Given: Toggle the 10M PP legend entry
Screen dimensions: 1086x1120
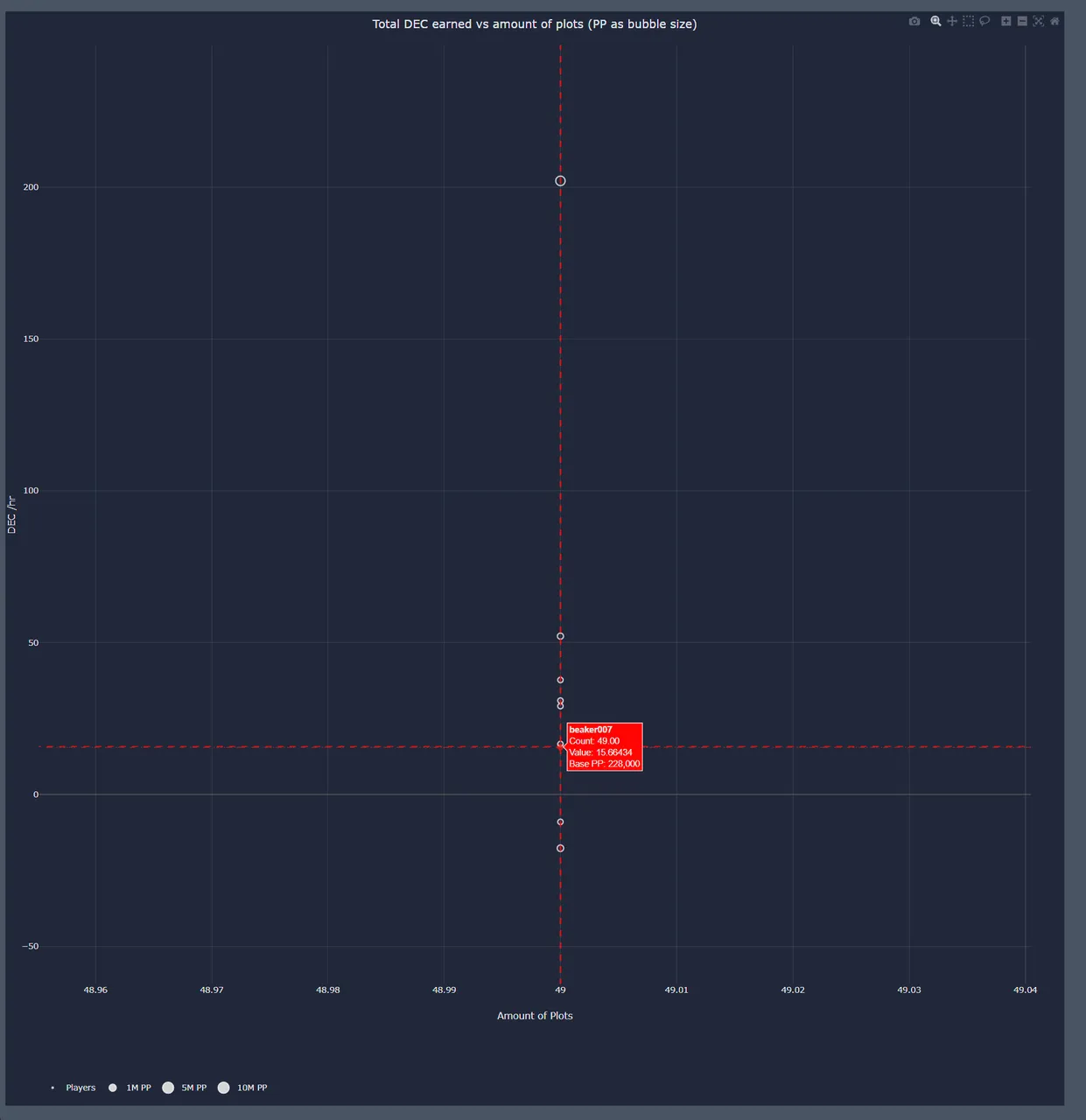Looking at the screenshot, I should [x=242, y=1088].
